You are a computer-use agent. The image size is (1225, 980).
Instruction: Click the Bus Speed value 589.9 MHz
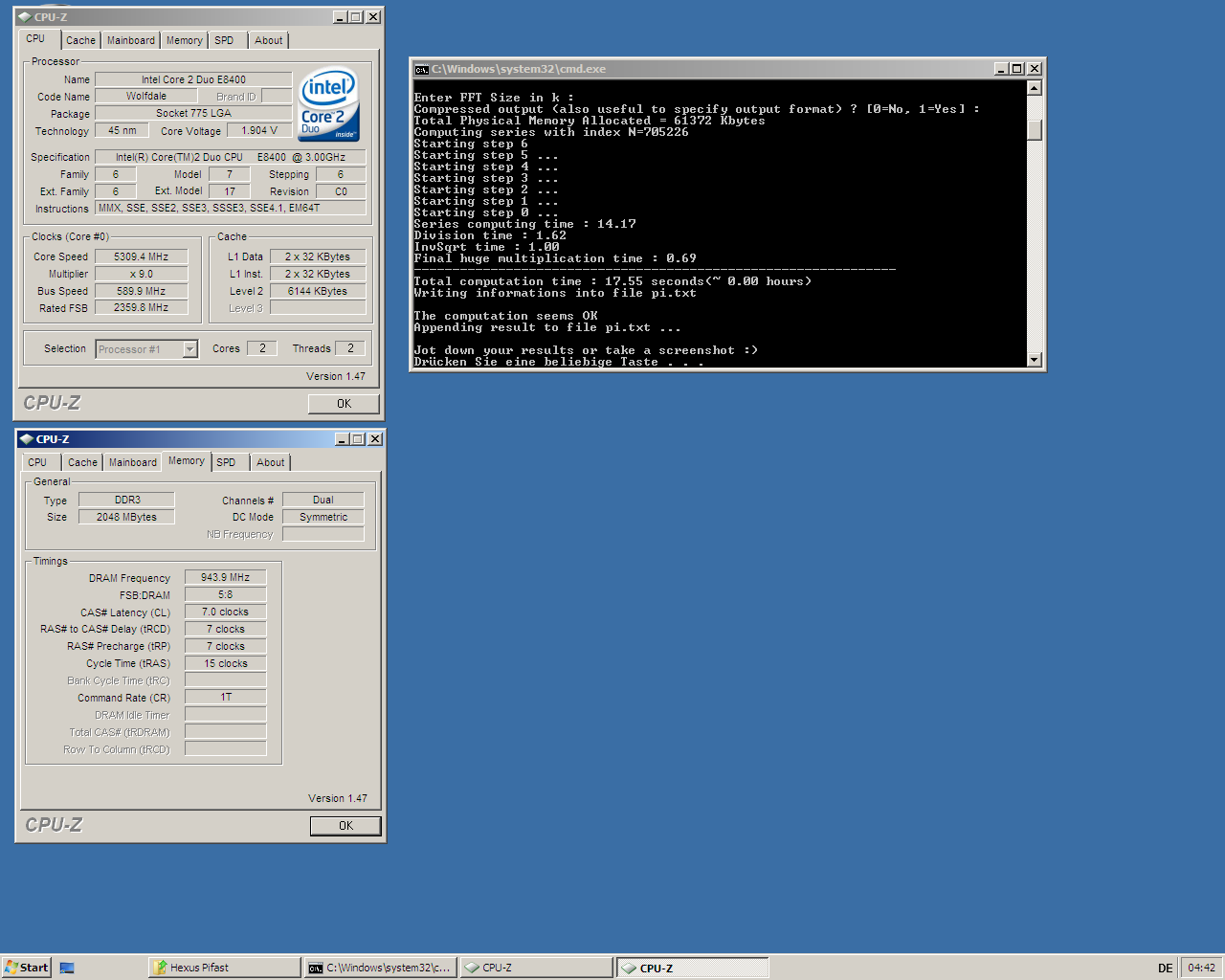[x=141, y=291]
